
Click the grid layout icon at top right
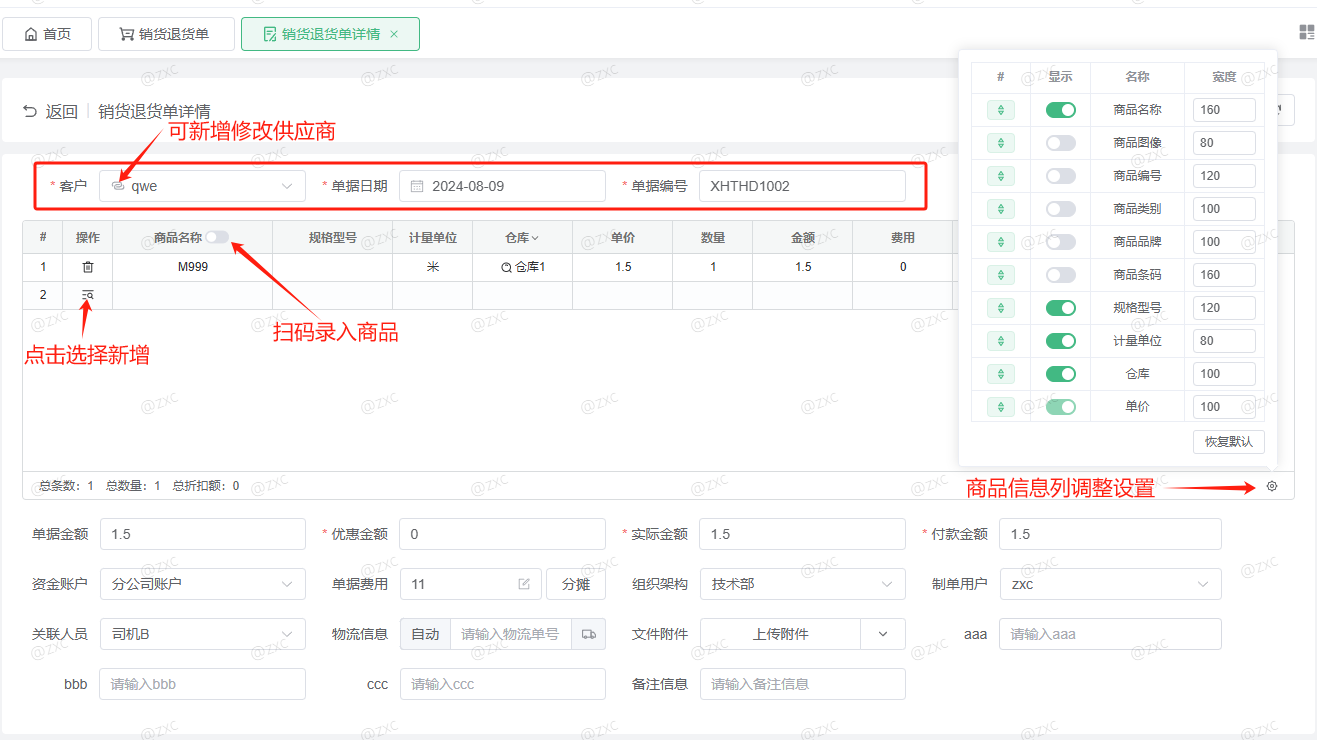coord(1306,32)
